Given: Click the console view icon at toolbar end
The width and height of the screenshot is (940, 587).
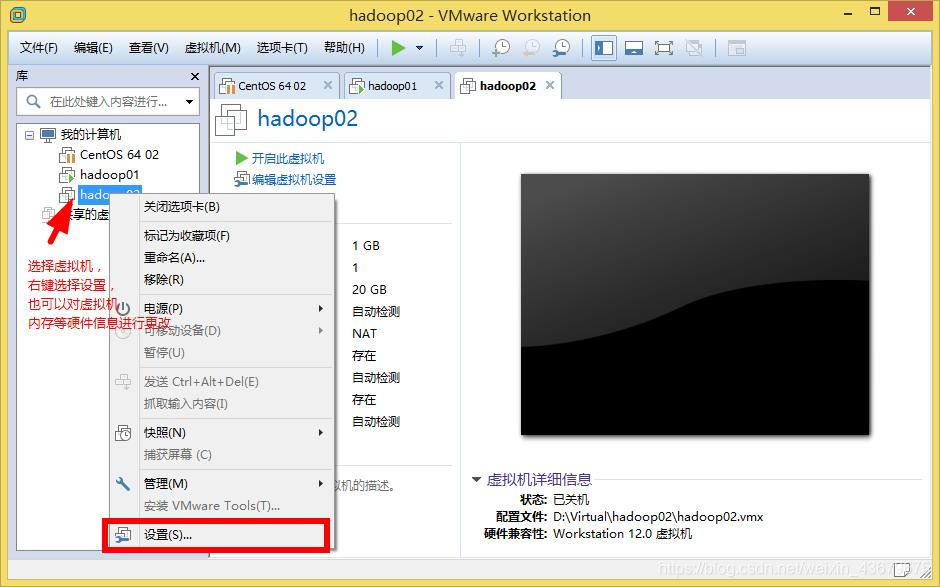Looking at the screenshot, I should pyautogui.click(x=736, y=48).
